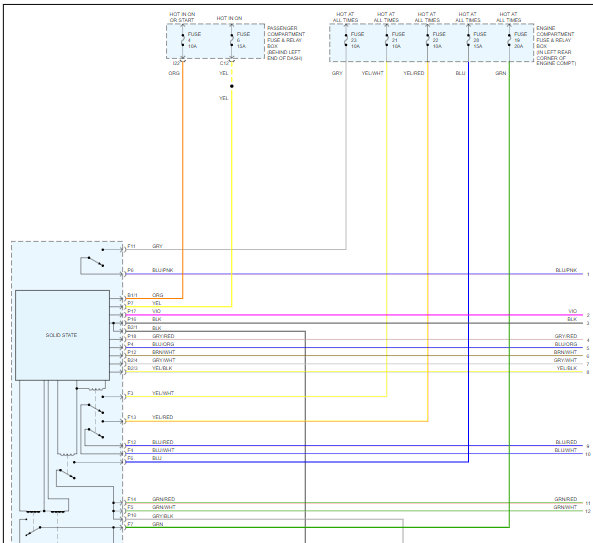Select the ORG wire label below Fuse 4

[174, 73]
